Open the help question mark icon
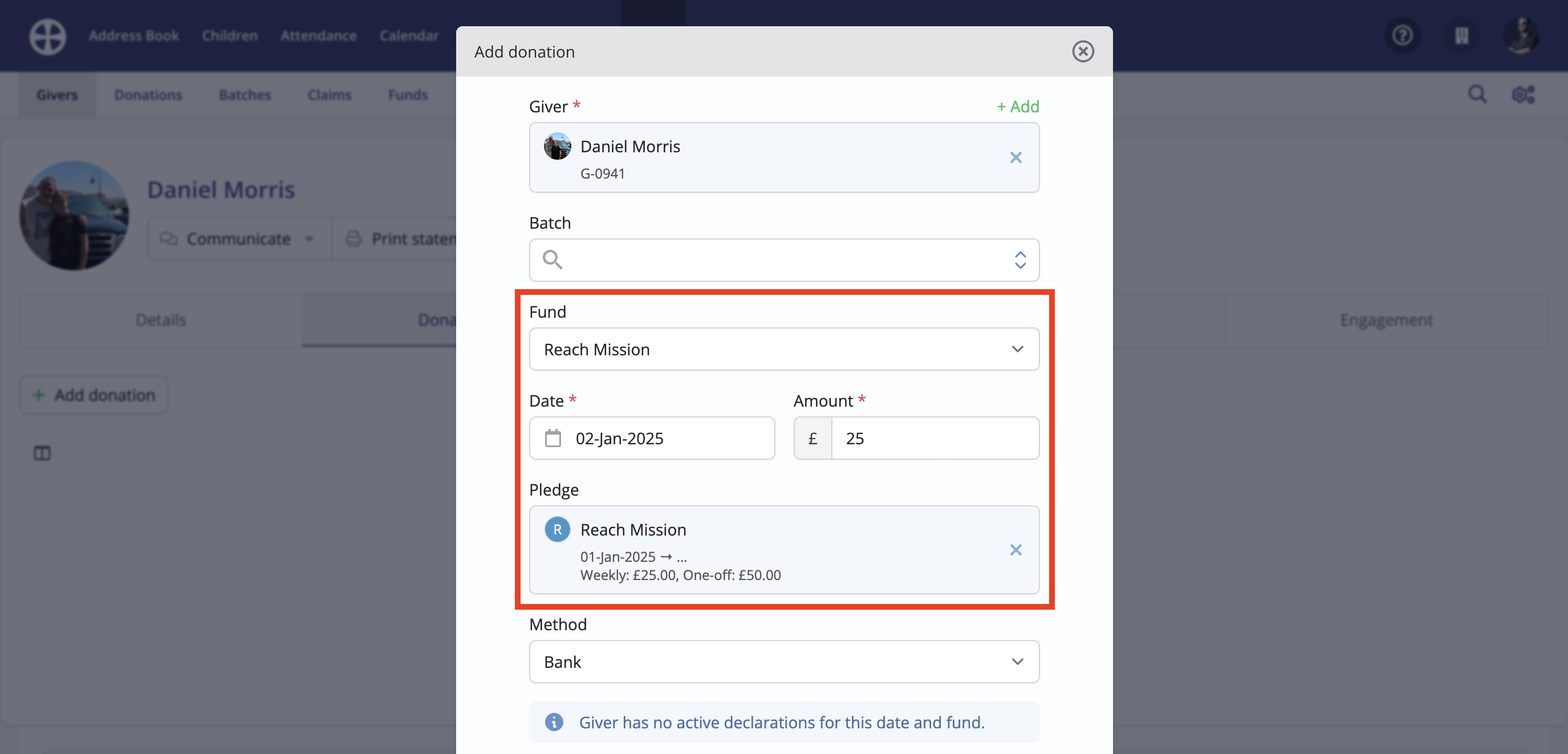Screen dimensions: 1568x754 pos(1403,35)
